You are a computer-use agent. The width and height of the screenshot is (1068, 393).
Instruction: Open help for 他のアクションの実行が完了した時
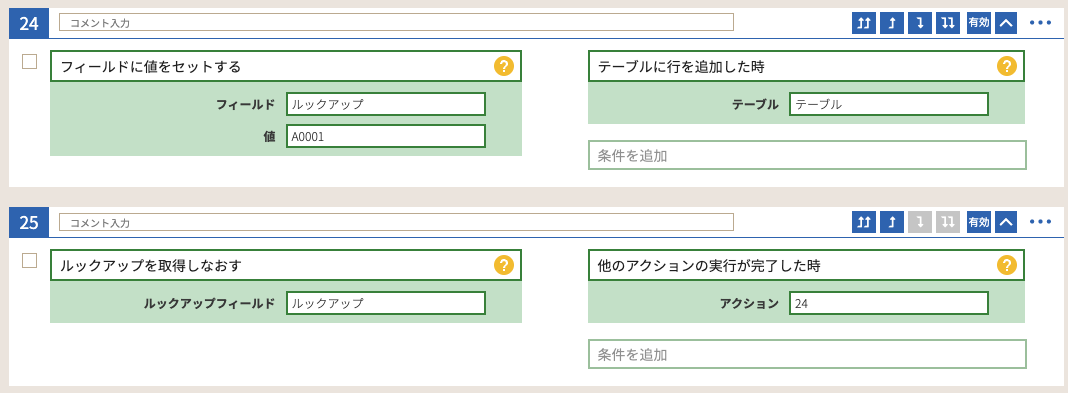click(x=1007, y=265)
